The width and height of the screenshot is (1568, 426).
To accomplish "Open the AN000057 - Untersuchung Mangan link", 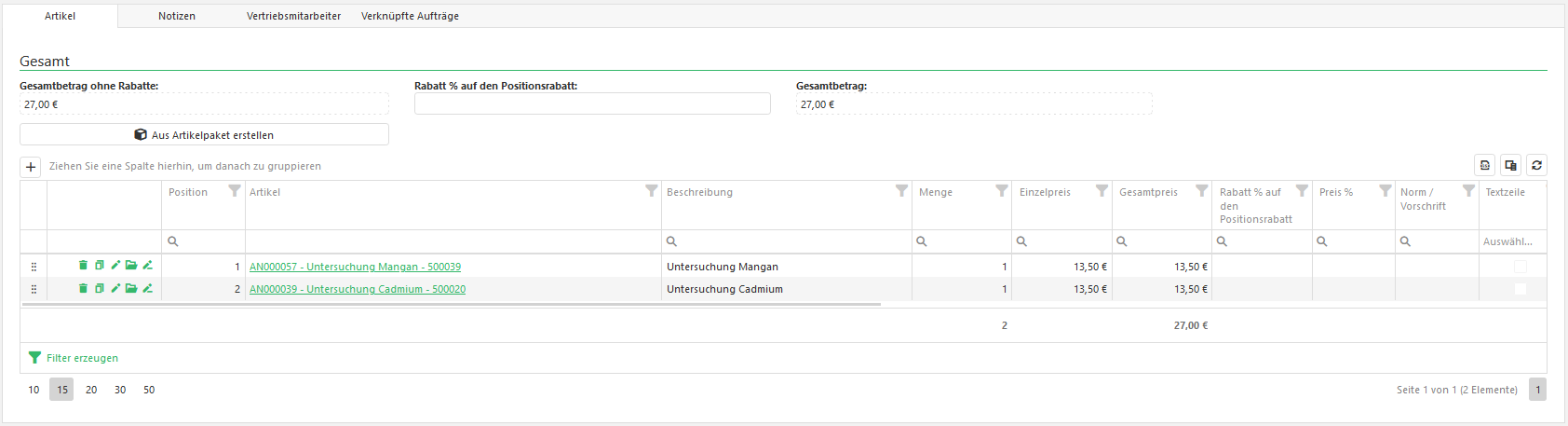I will point(355,267).
